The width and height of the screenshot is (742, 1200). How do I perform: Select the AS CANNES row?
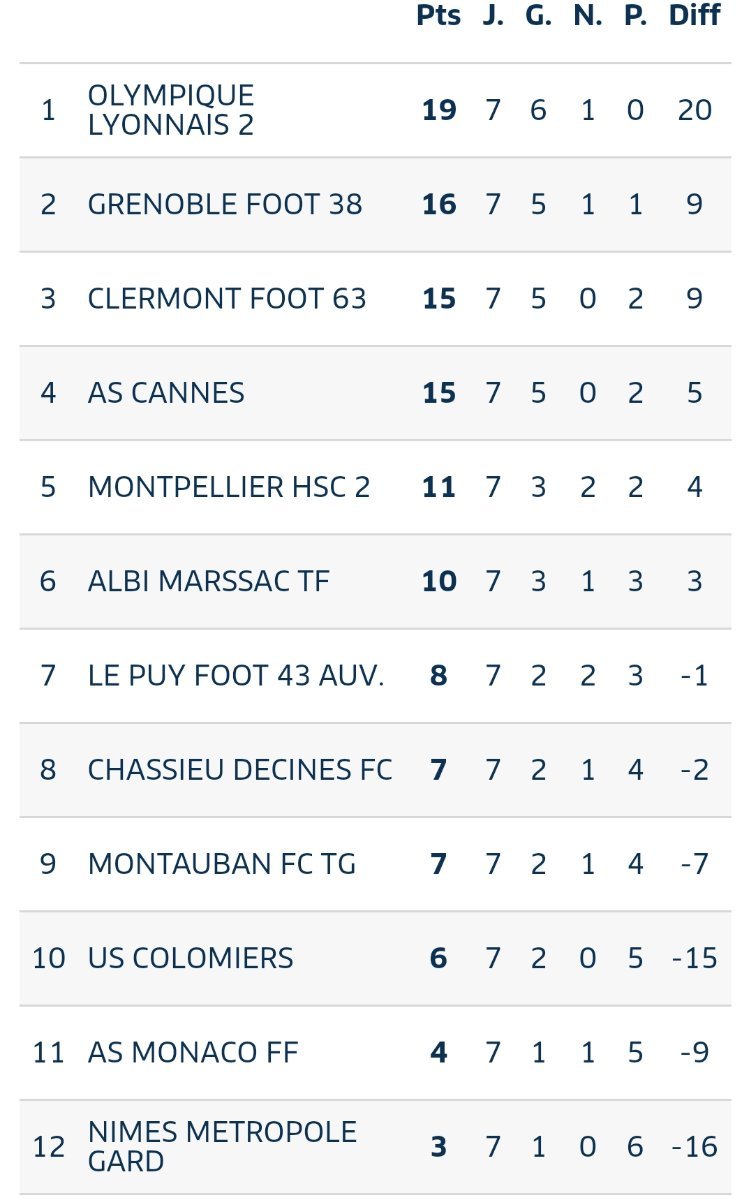[375, 393]
